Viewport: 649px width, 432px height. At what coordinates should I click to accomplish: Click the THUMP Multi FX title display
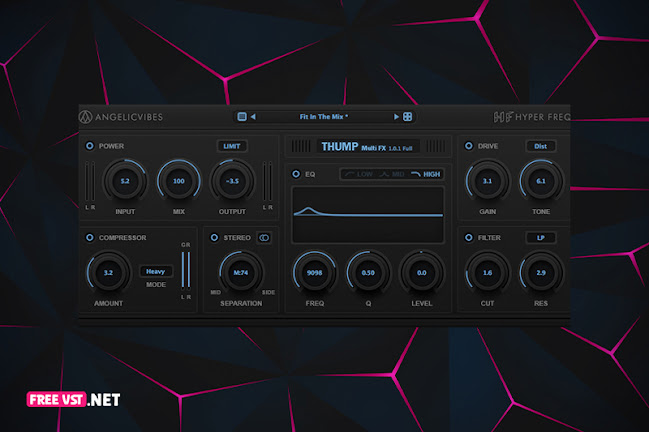[x=368, y=146]
